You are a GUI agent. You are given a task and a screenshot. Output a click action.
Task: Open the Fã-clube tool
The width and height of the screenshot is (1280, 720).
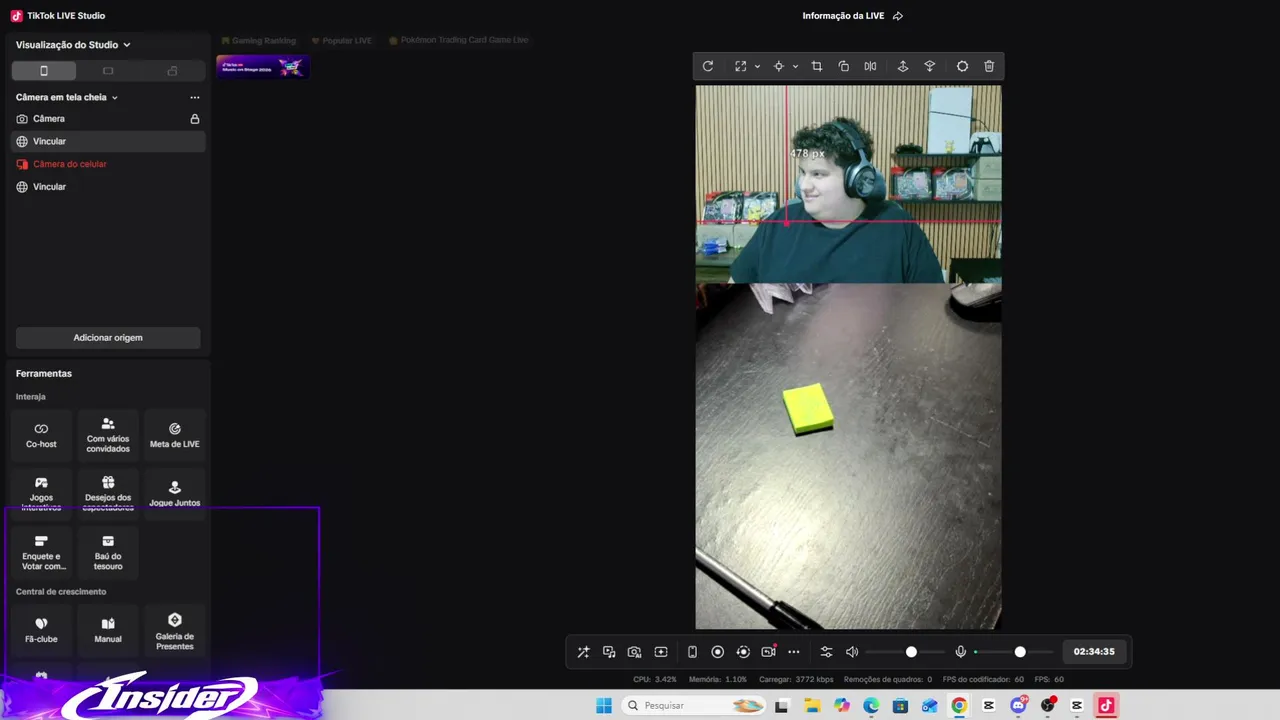click(41, 630)
